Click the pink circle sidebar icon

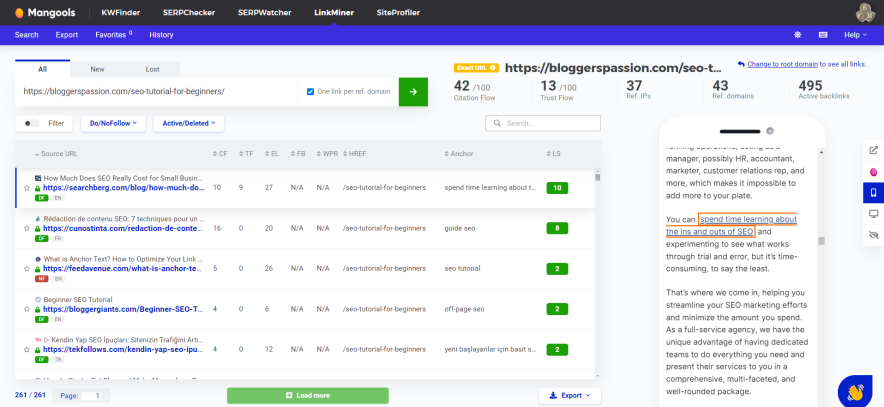874,171
